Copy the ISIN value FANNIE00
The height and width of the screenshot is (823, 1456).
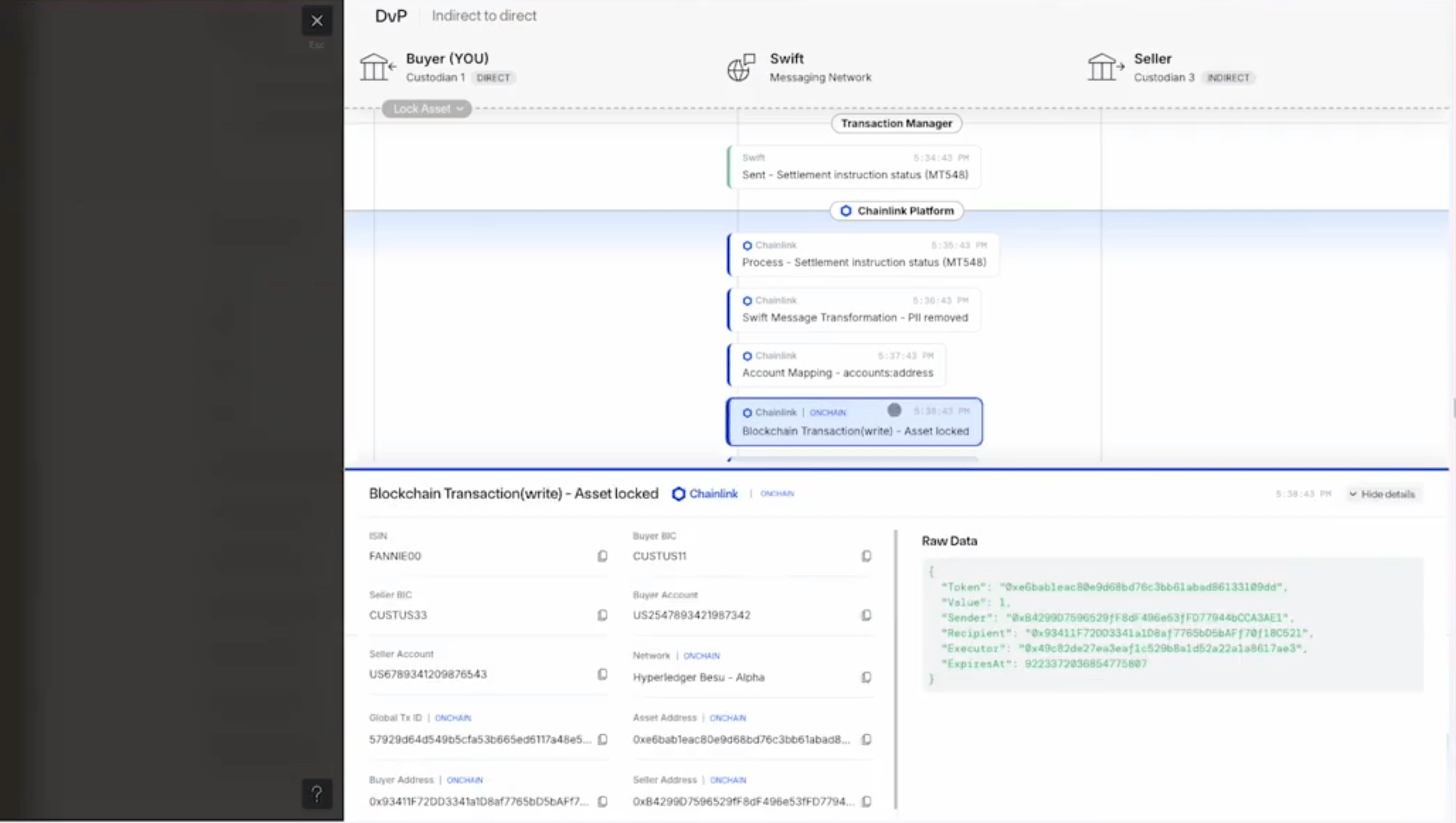point(602,556)
